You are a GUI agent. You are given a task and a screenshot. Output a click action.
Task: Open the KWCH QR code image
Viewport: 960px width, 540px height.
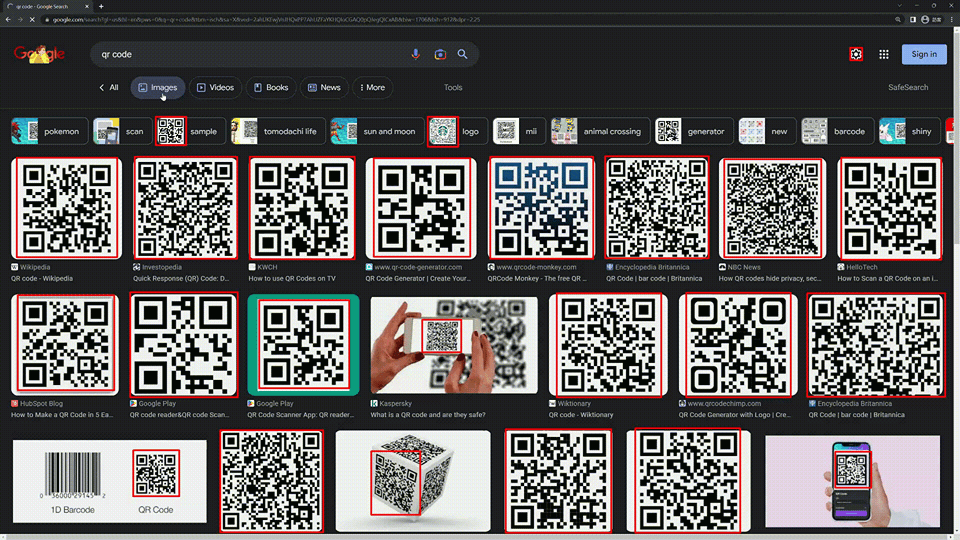(302, 208)
